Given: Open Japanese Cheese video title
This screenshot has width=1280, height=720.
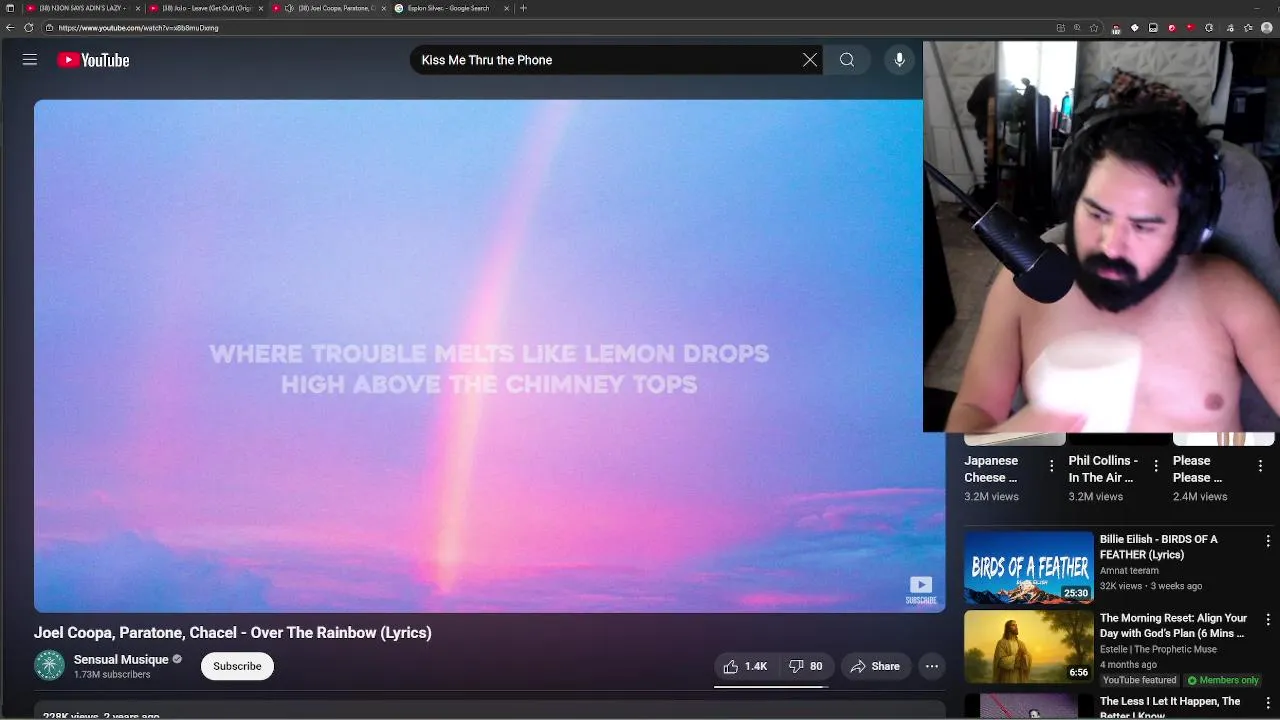Looking at the screenshot, I should (991, 469).
